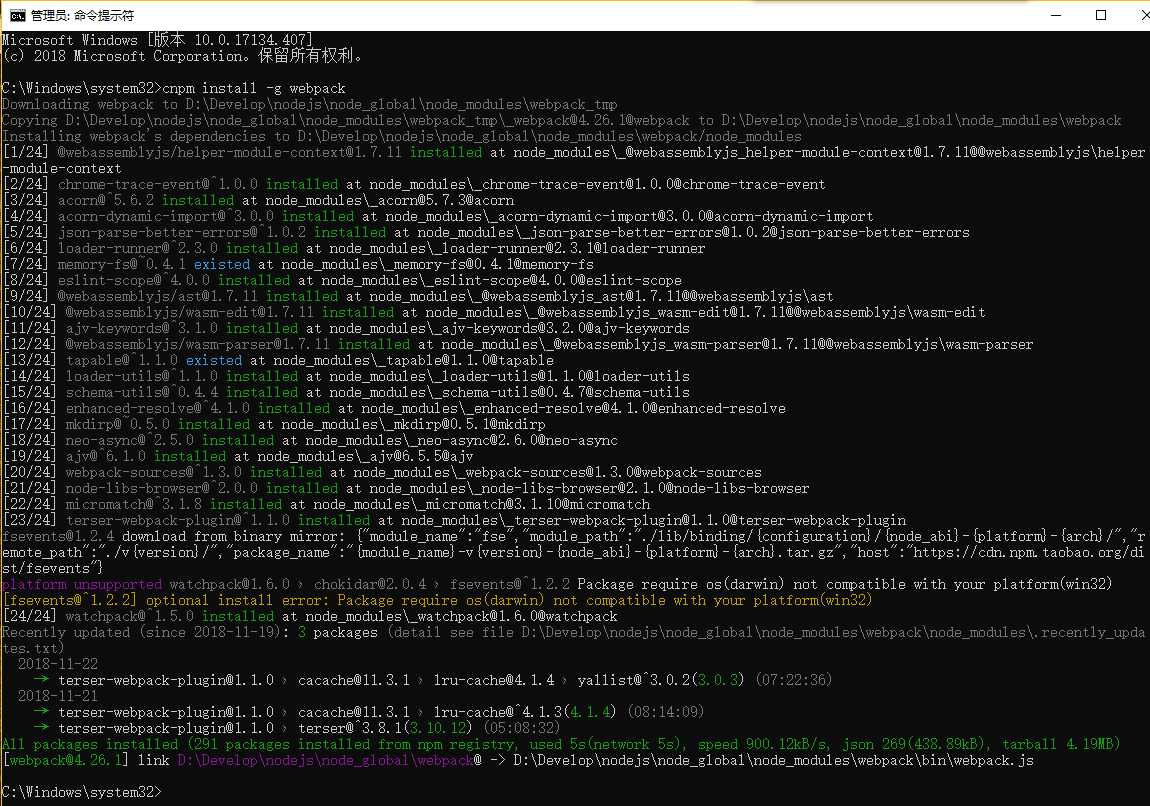Click the yallist@^3.0.2 update line

433,681
